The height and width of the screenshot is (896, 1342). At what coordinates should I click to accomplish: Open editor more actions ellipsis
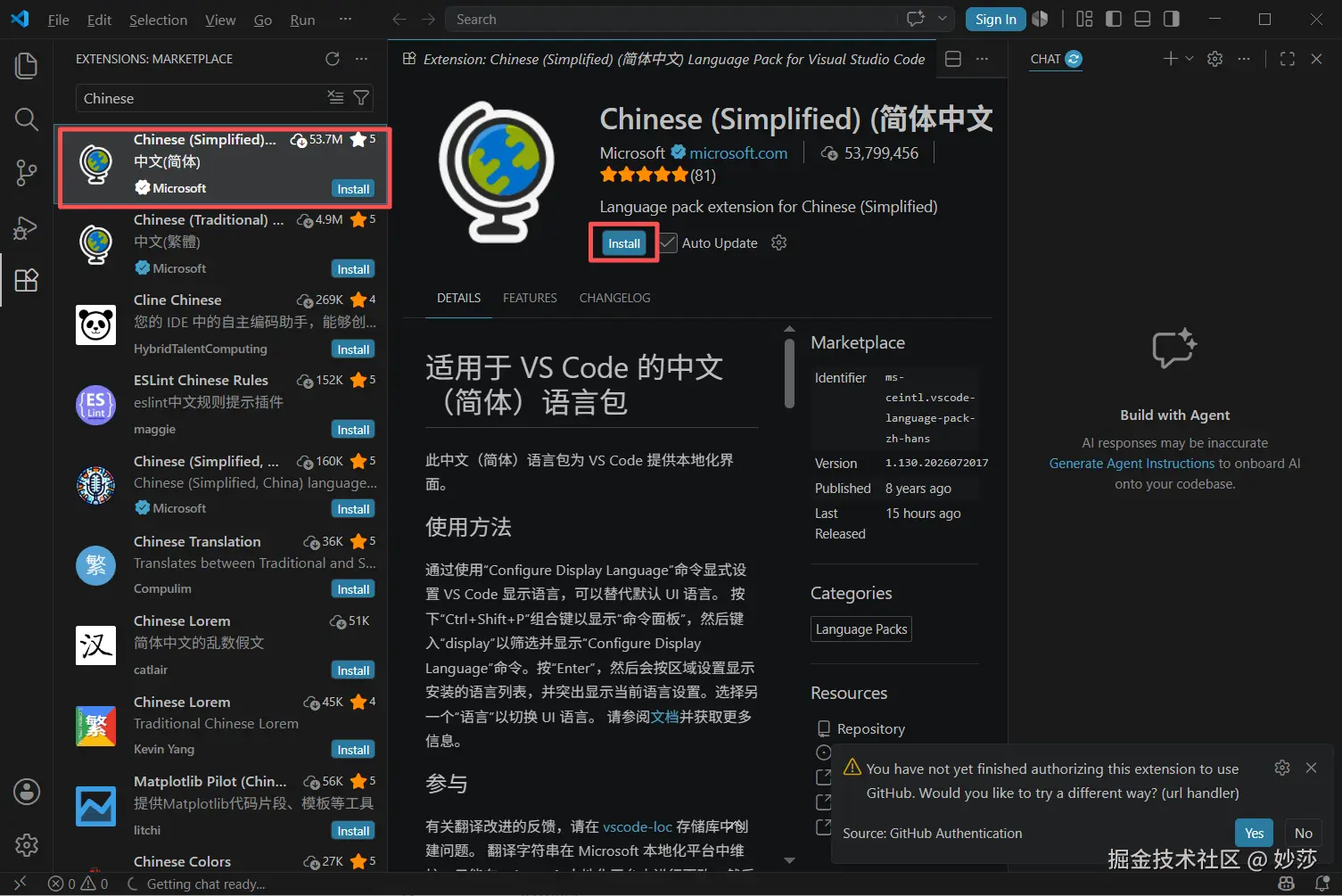tap(982, 59)
